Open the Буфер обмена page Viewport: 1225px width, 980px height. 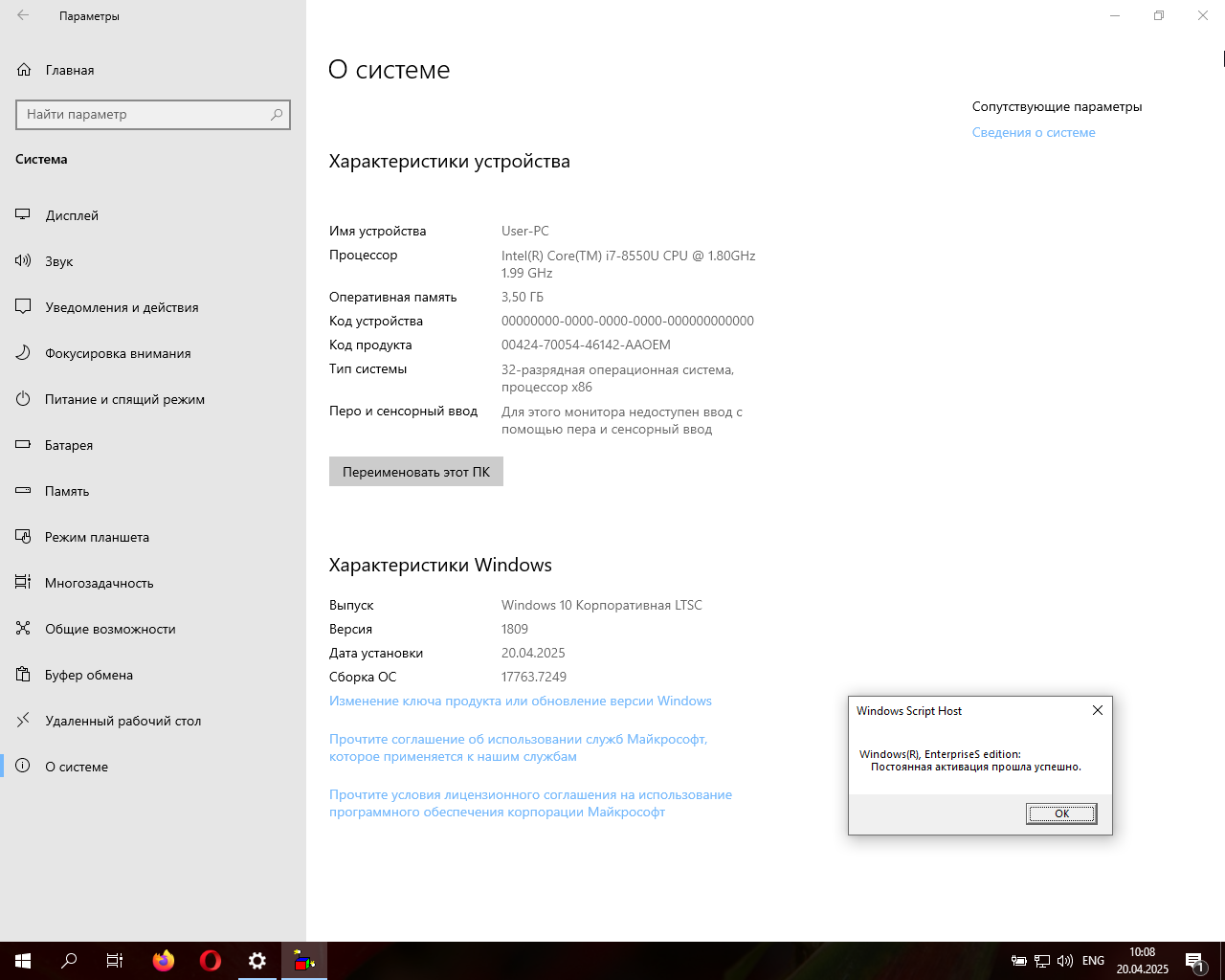[153, 675]
